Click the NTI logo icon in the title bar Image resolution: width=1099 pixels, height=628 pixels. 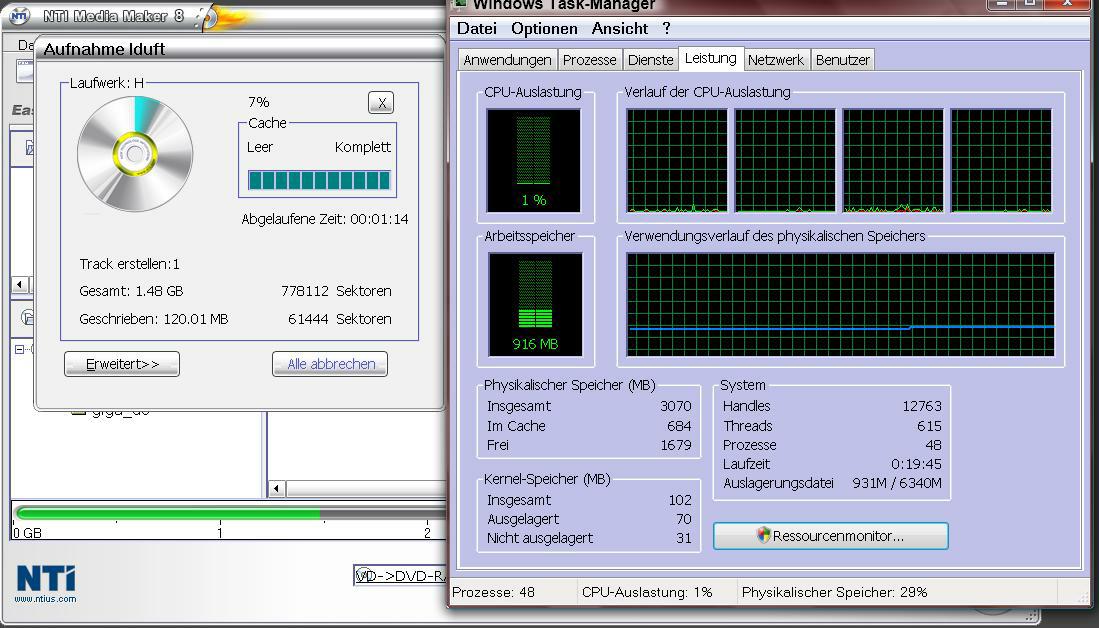(x=19, y=16)
